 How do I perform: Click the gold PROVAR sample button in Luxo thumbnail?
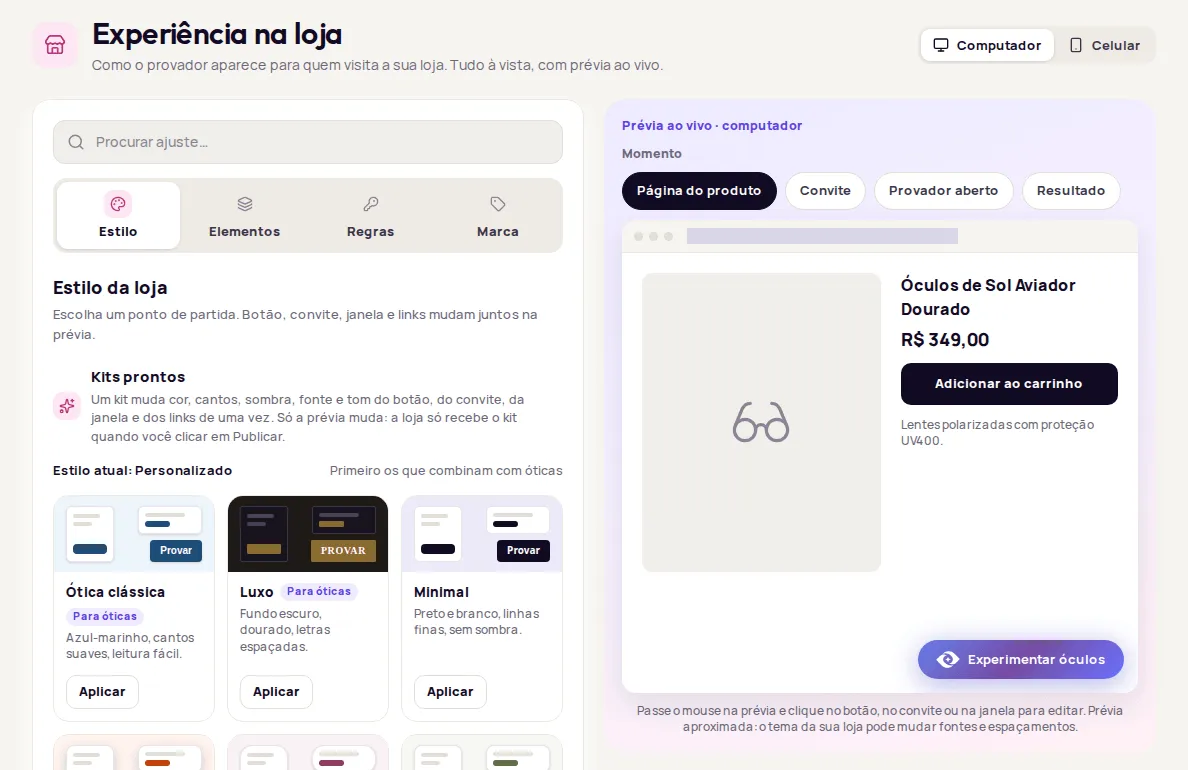click(343, 550)
